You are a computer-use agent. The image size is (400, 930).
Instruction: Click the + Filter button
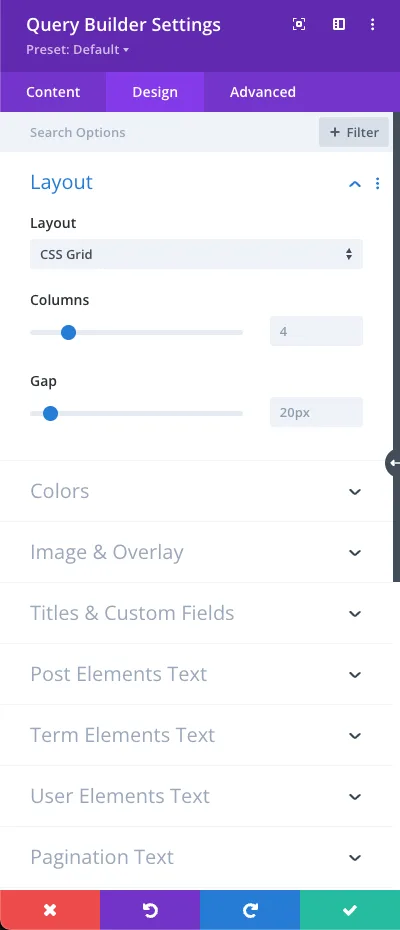coord(354,132)
